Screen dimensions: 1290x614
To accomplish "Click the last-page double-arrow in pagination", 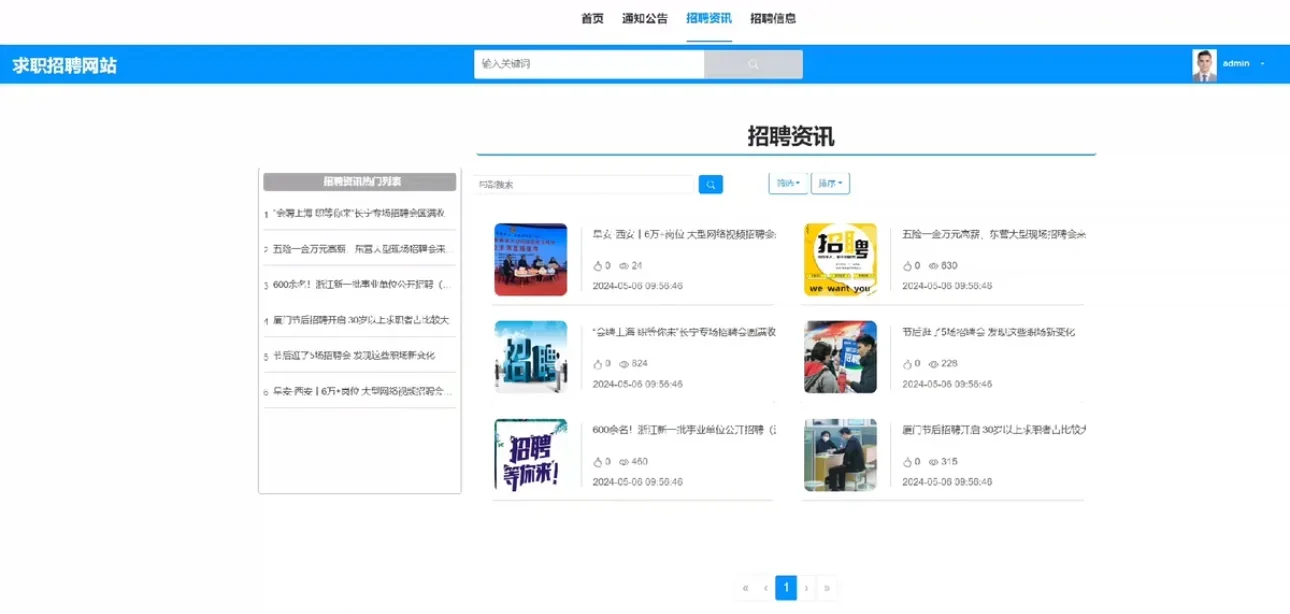I will click(x=827, y=588).
